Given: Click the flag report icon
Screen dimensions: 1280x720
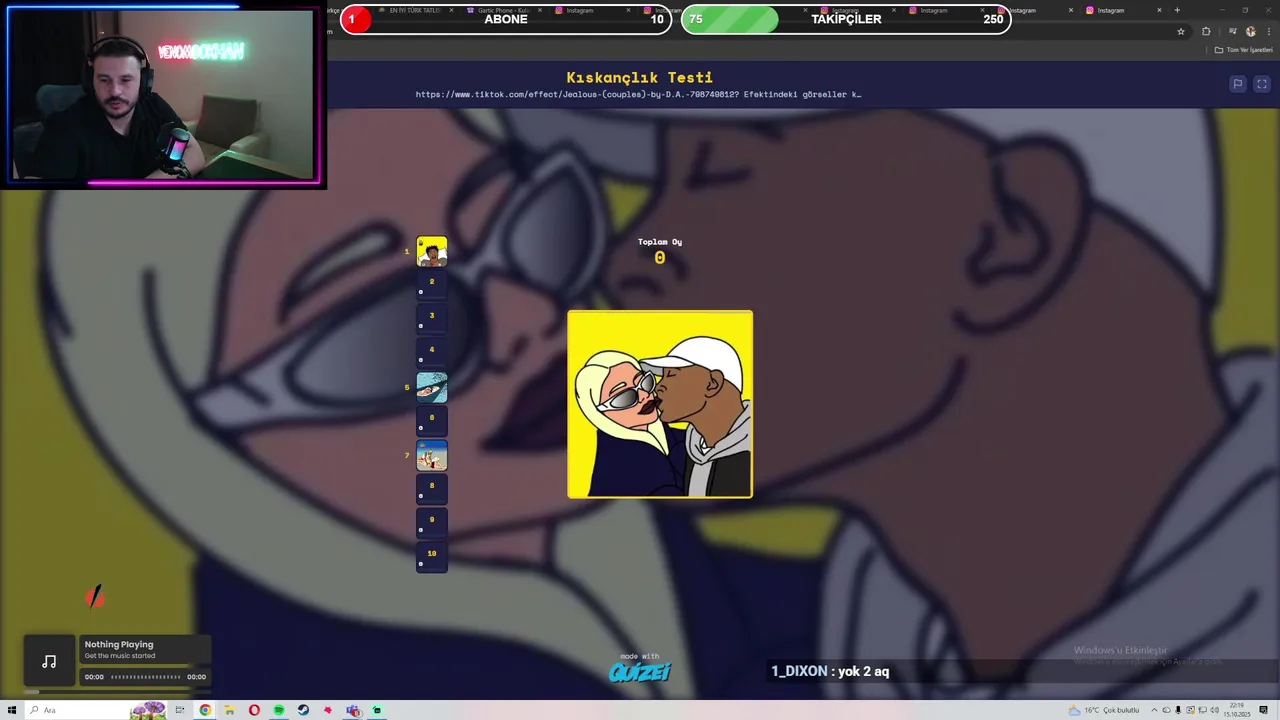Looking at the screenshot, I should pyautogui.click(x=1237, y=85).
